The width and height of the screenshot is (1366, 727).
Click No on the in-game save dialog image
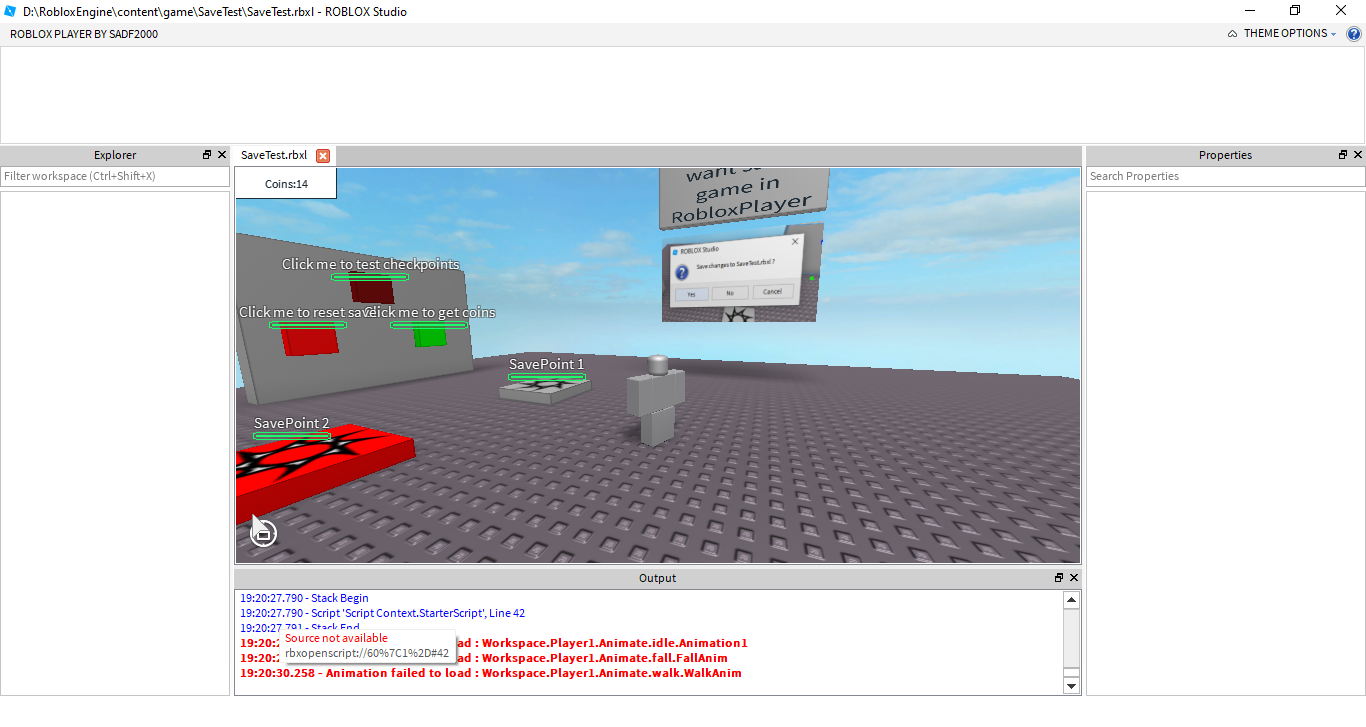coord(730,293)
